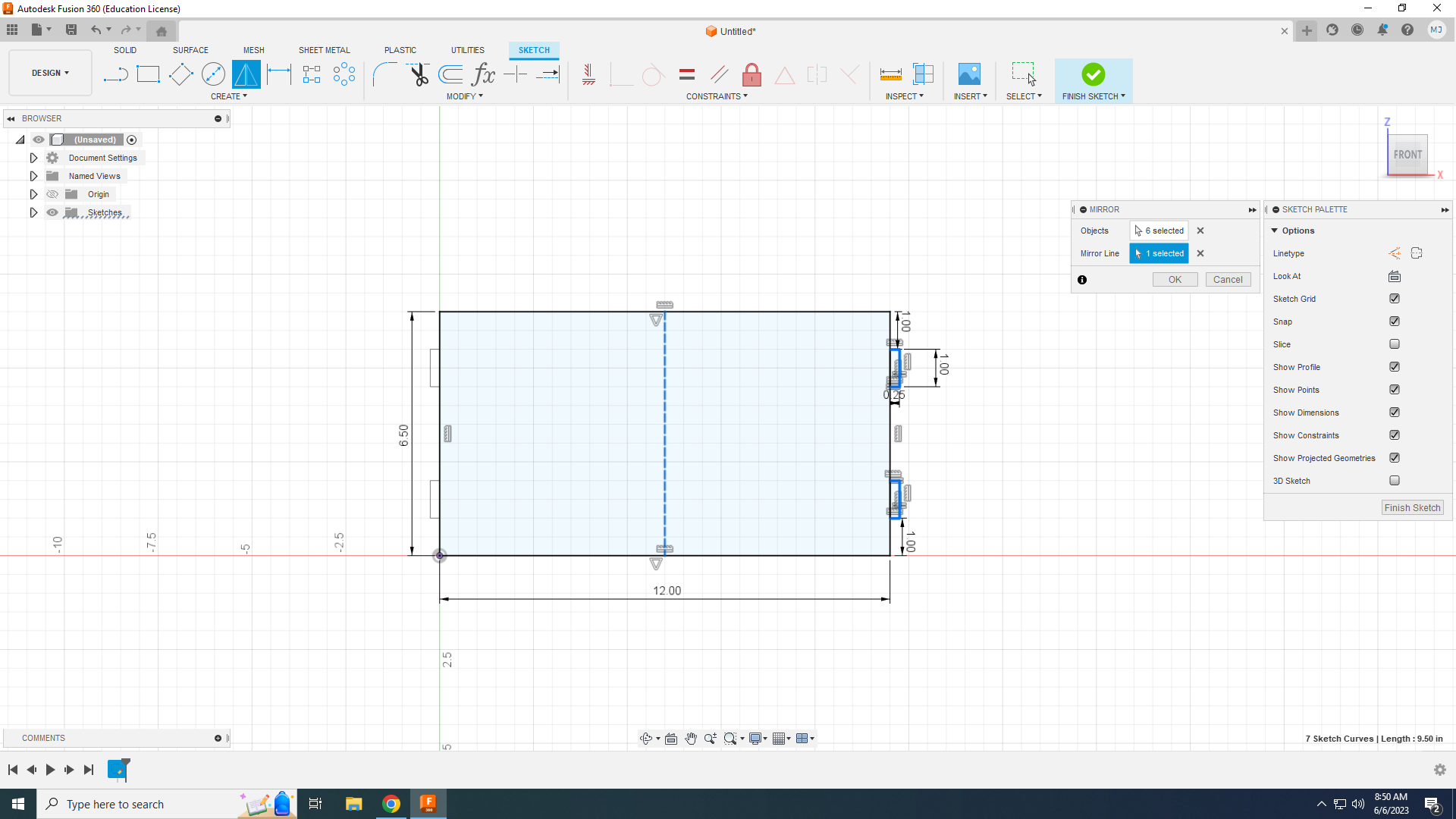Select the Rectangle sketch tool

click(147, 74)
